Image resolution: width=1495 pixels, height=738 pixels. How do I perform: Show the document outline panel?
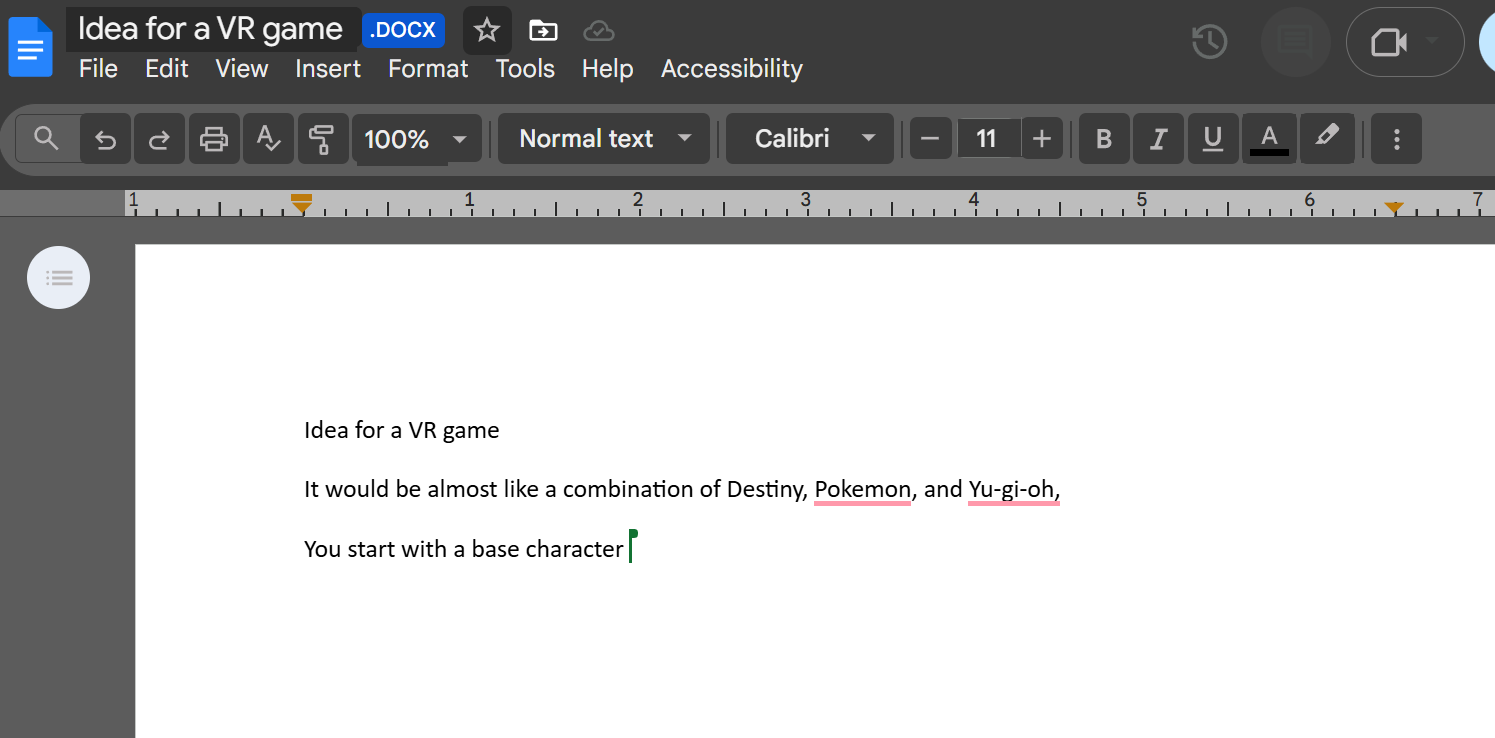click(x=59, y=278)
